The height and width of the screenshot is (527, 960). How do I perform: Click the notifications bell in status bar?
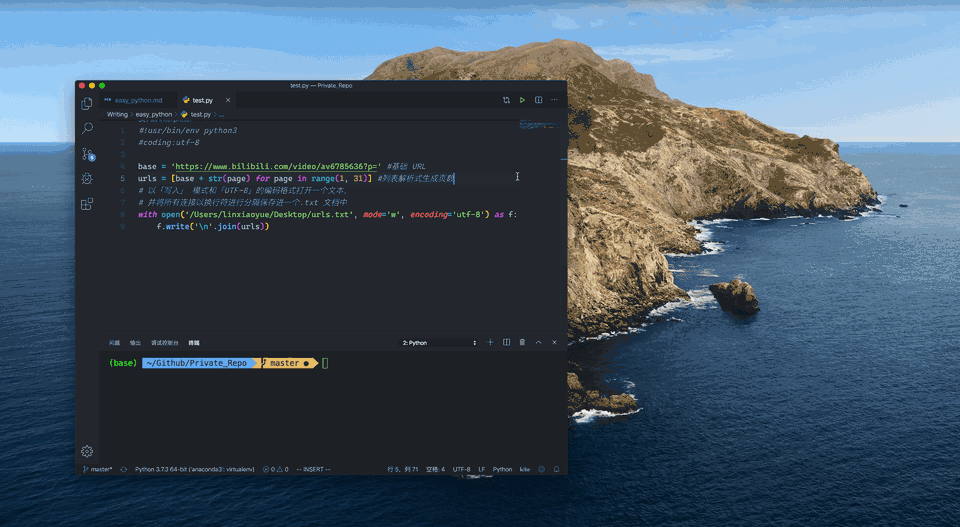557,469
